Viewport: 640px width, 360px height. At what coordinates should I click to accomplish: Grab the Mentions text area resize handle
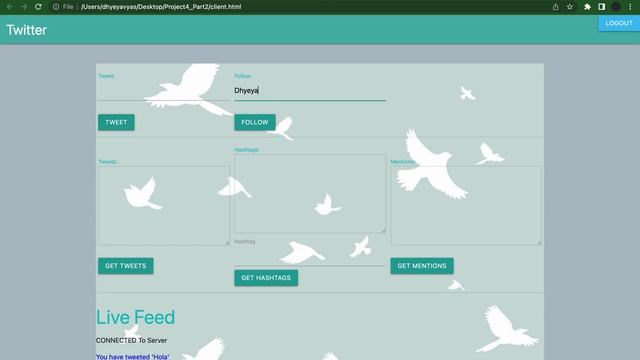point(540,243)
